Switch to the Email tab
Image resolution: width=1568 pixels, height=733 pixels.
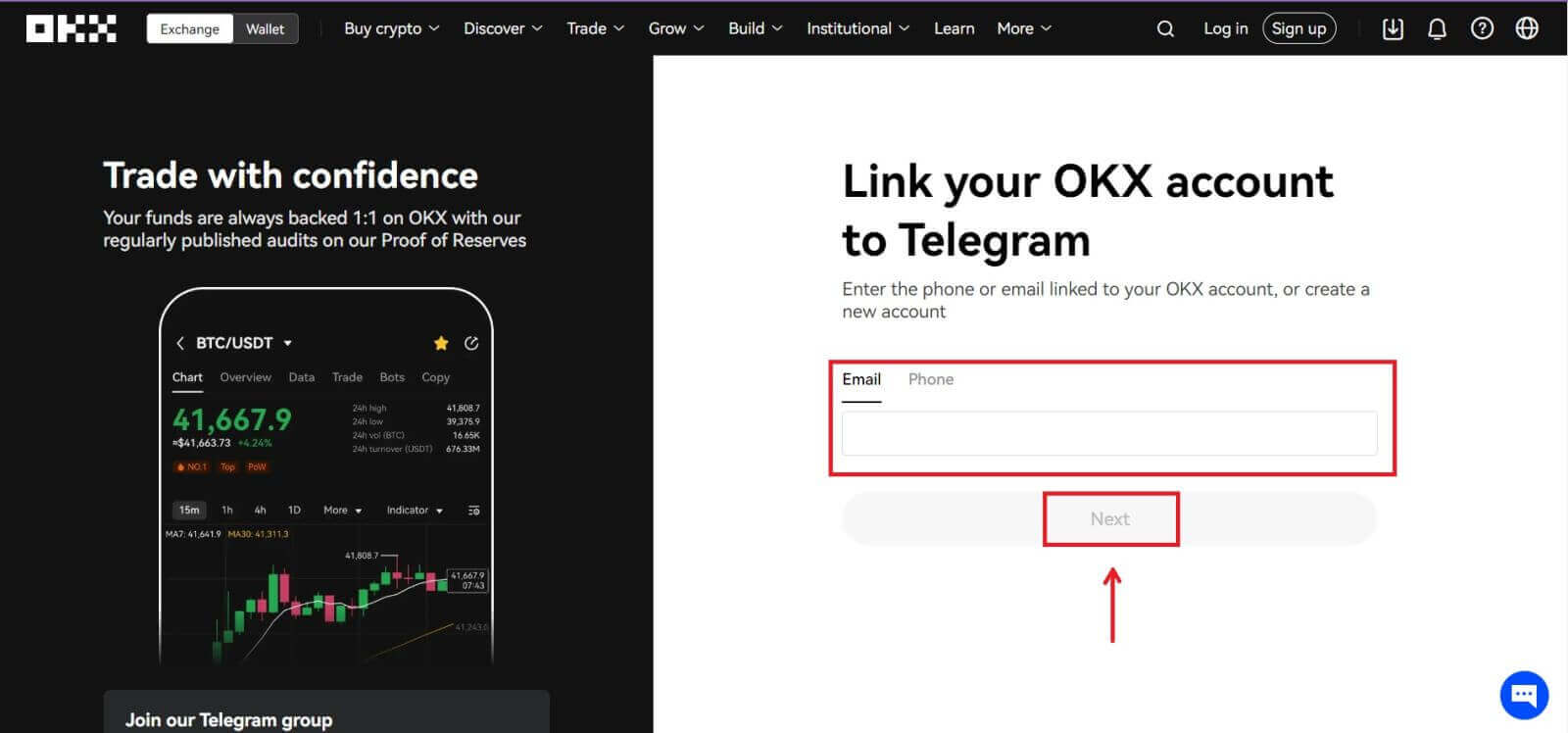[x=860, y=379]
